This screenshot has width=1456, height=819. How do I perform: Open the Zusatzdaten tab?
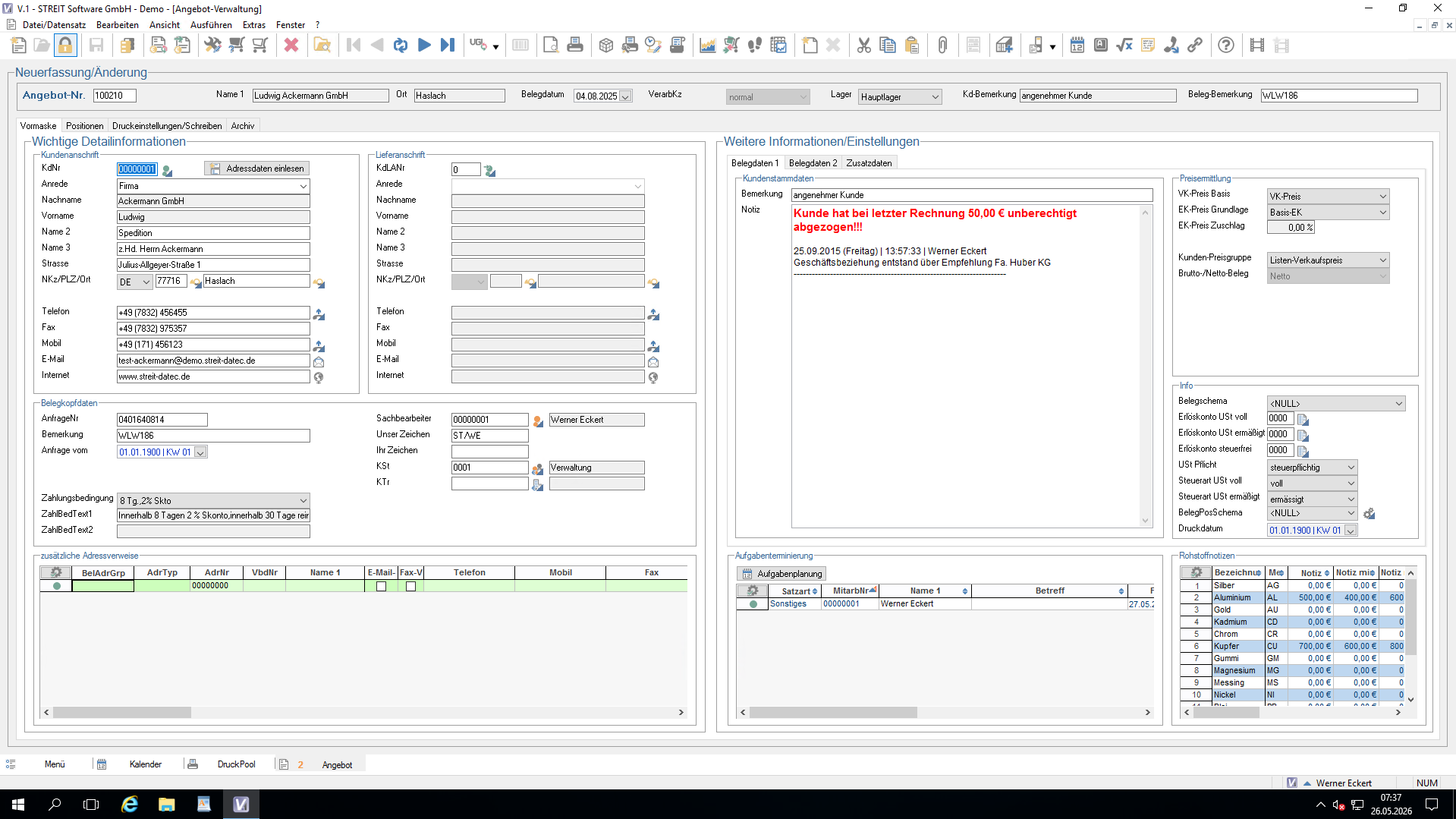click(869, 163)
